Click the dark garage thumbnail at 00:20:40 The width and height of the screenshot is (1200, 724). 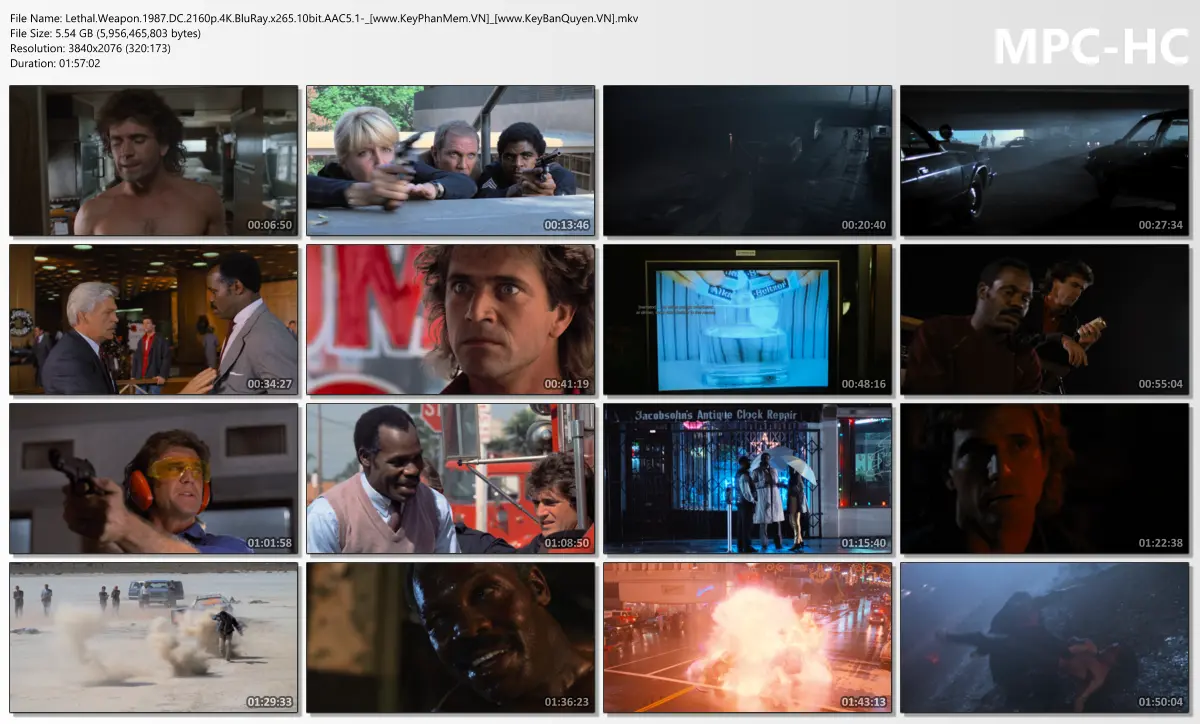(x=747, y=160)
